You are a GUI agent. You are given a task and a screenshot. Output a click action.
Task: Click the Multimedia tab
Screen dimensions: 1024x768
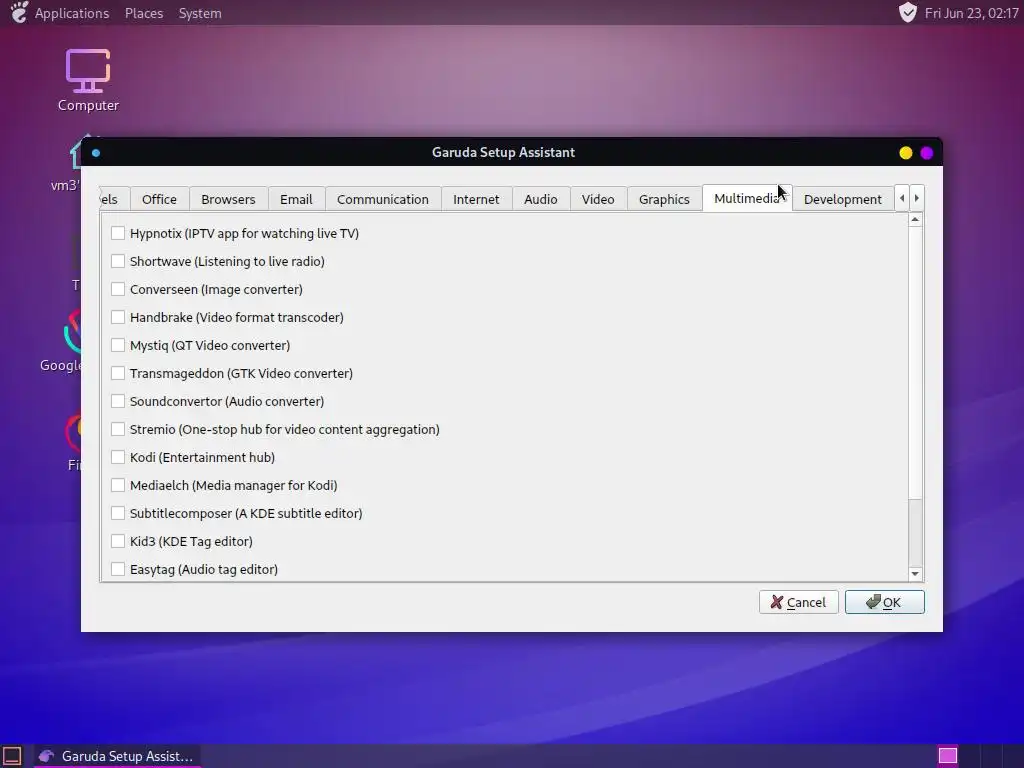click(x=747, y=198)
